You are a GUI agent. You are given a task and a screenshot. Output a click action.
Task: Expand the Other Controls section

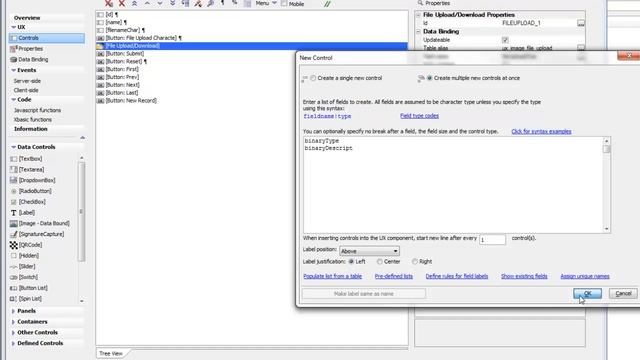tap(13, 333)
